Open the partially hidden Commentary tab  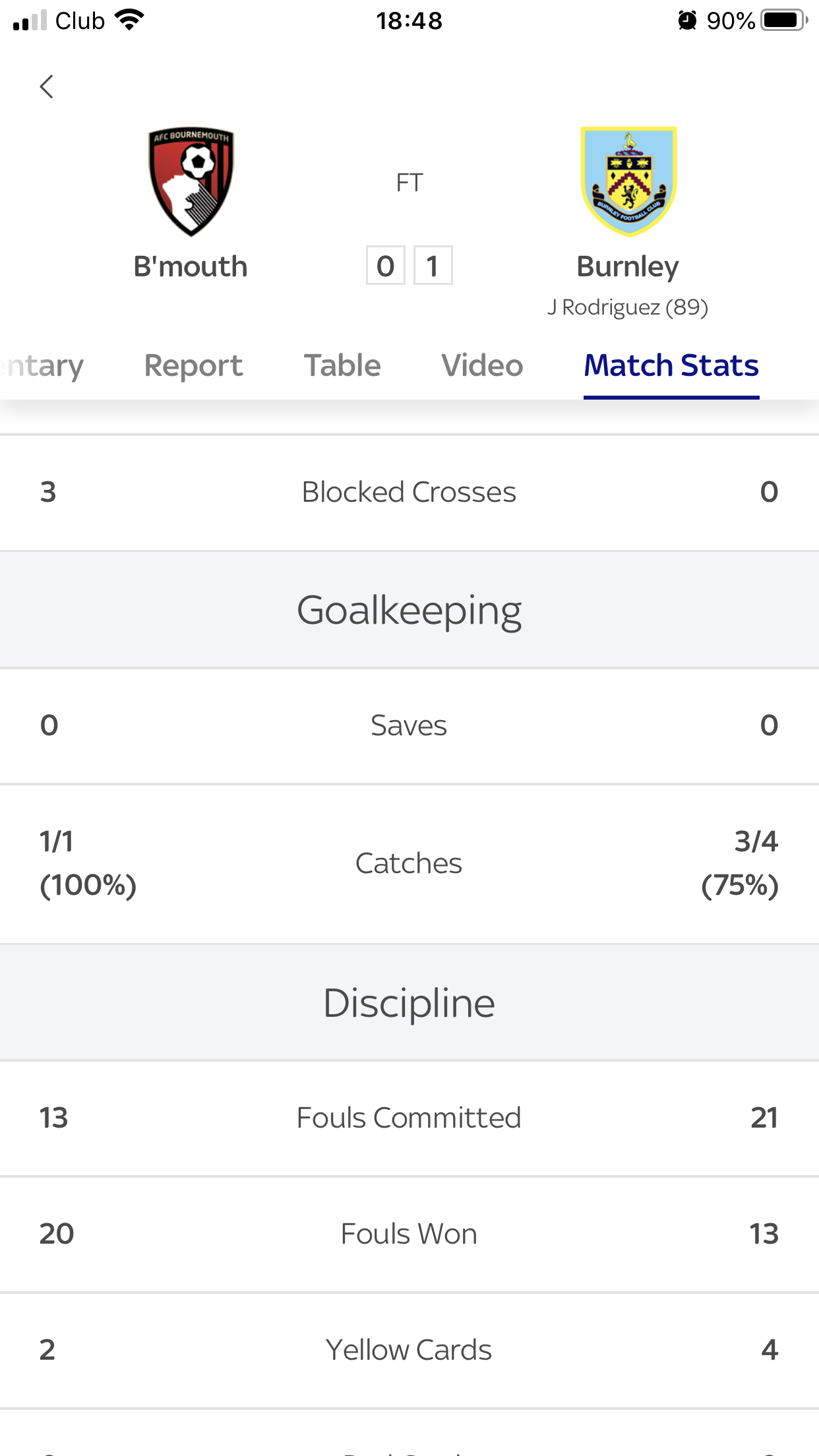tap(43, 365)
